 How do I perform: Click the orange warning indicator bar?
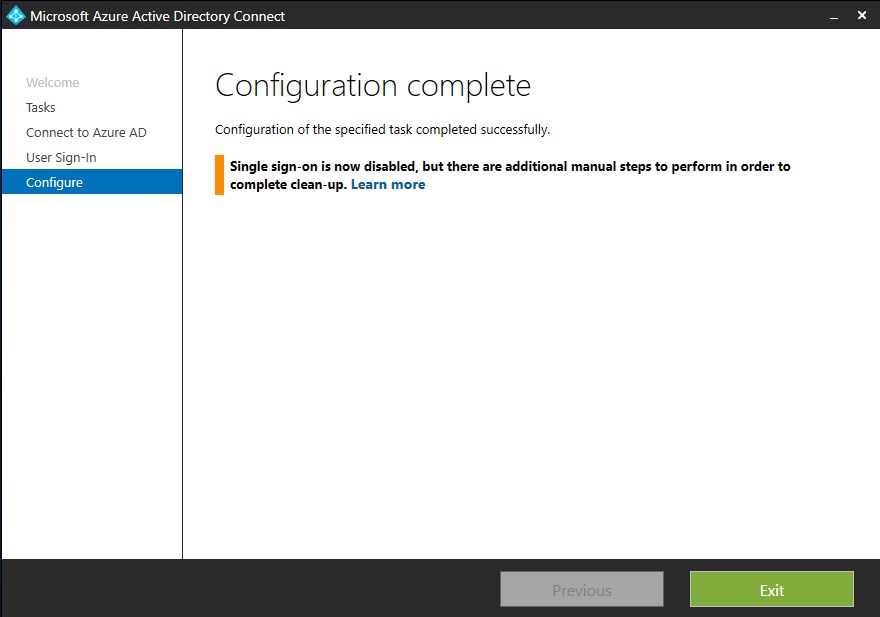[219, 175]
